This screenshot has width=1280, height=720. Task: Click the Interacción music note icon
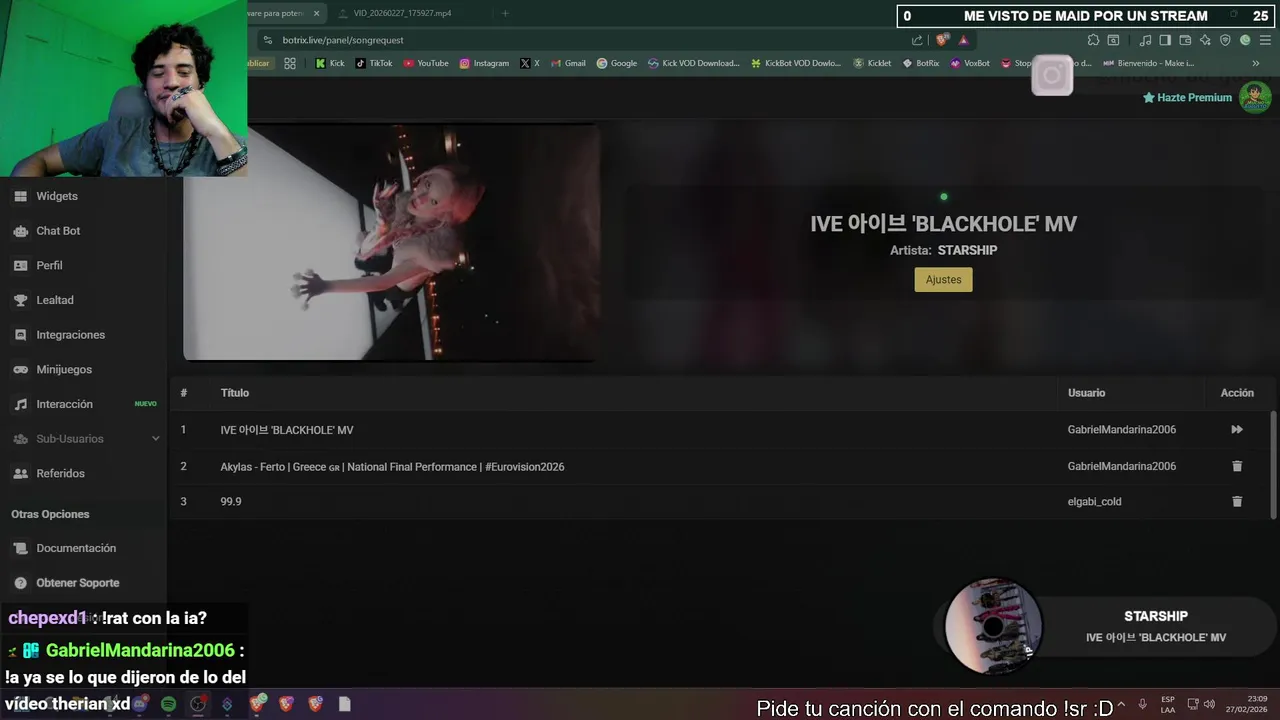[20, 404]
